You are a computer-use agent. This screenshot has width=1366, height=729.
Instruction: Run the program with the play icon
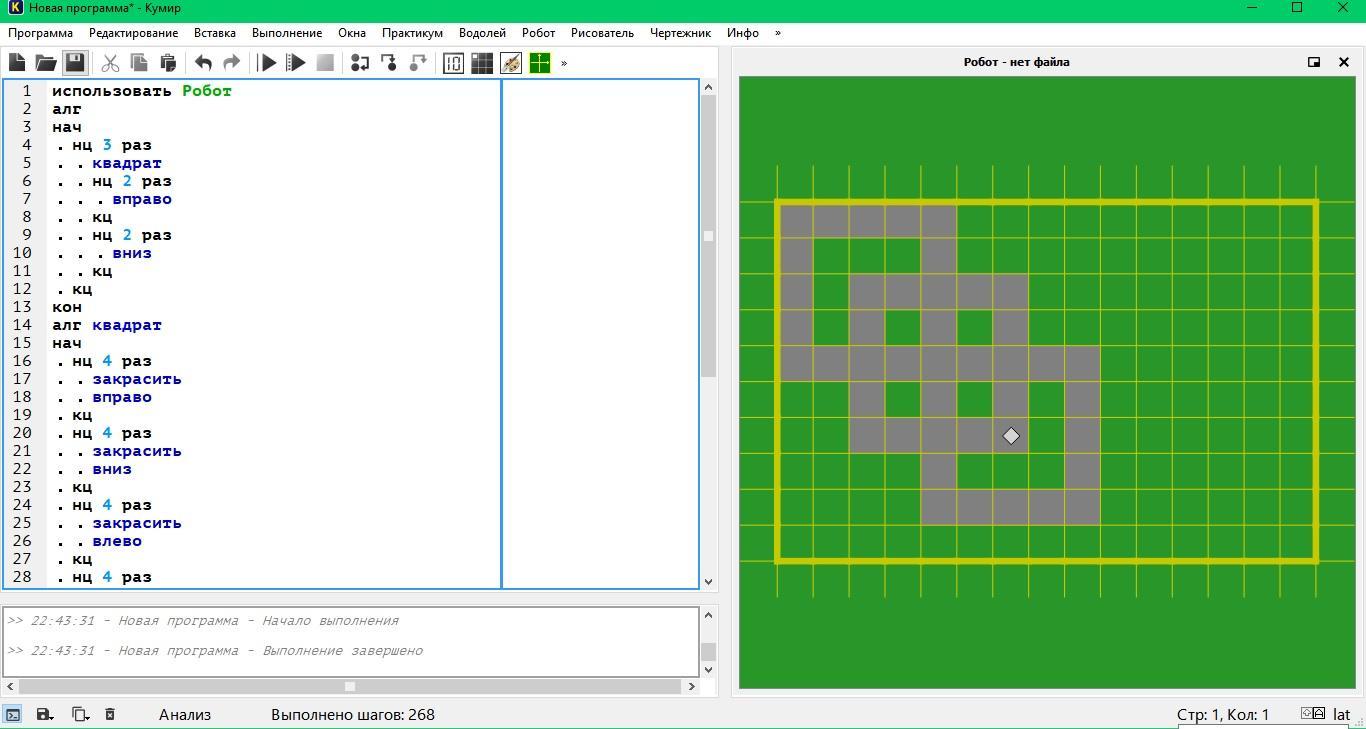coord(268,63)
